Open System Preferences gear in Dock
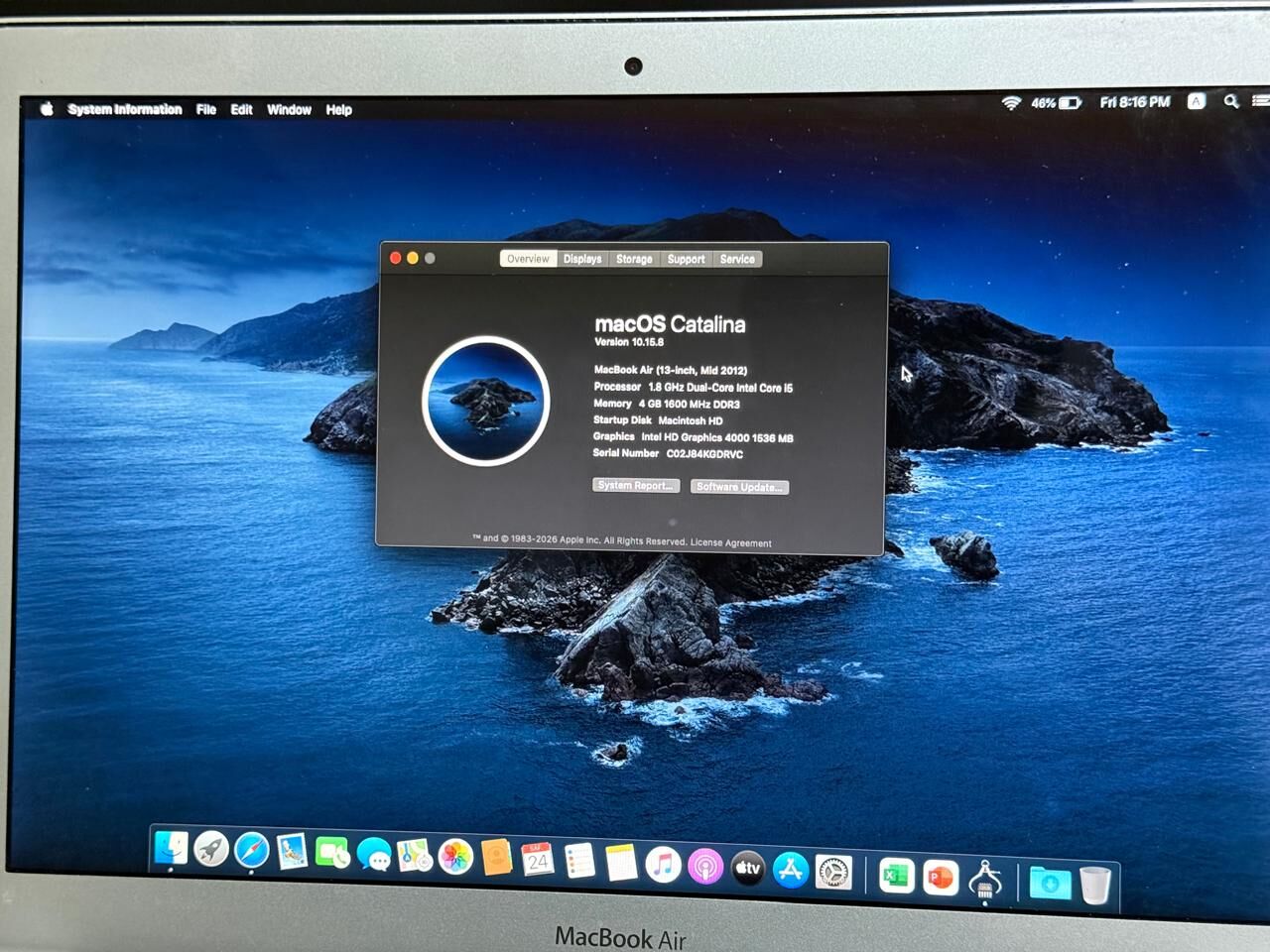The width and height of the screenshot is (1270, 952). coord(833,872)
